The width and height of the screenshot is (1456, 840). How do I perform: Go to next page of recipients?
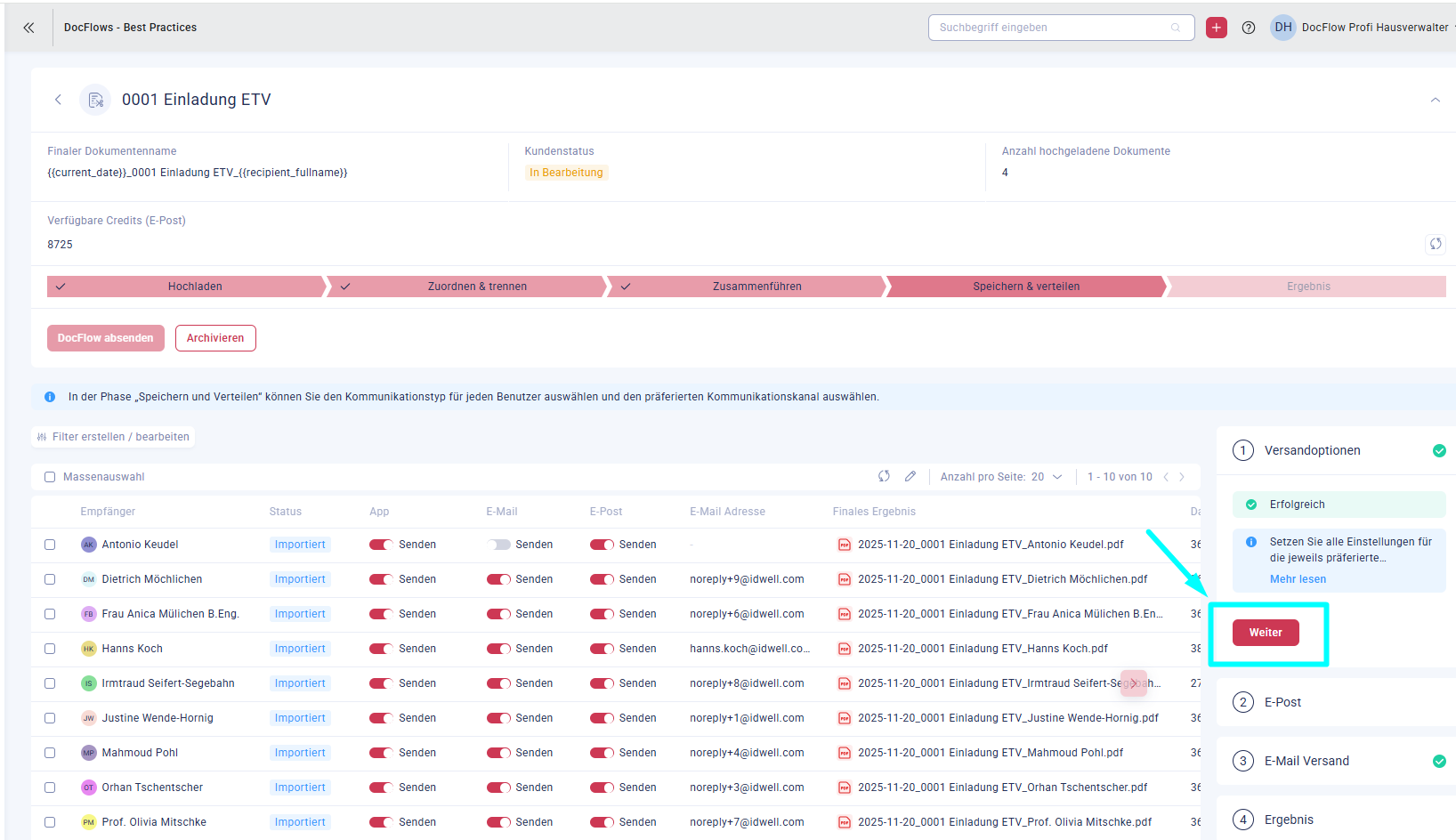1182,477
